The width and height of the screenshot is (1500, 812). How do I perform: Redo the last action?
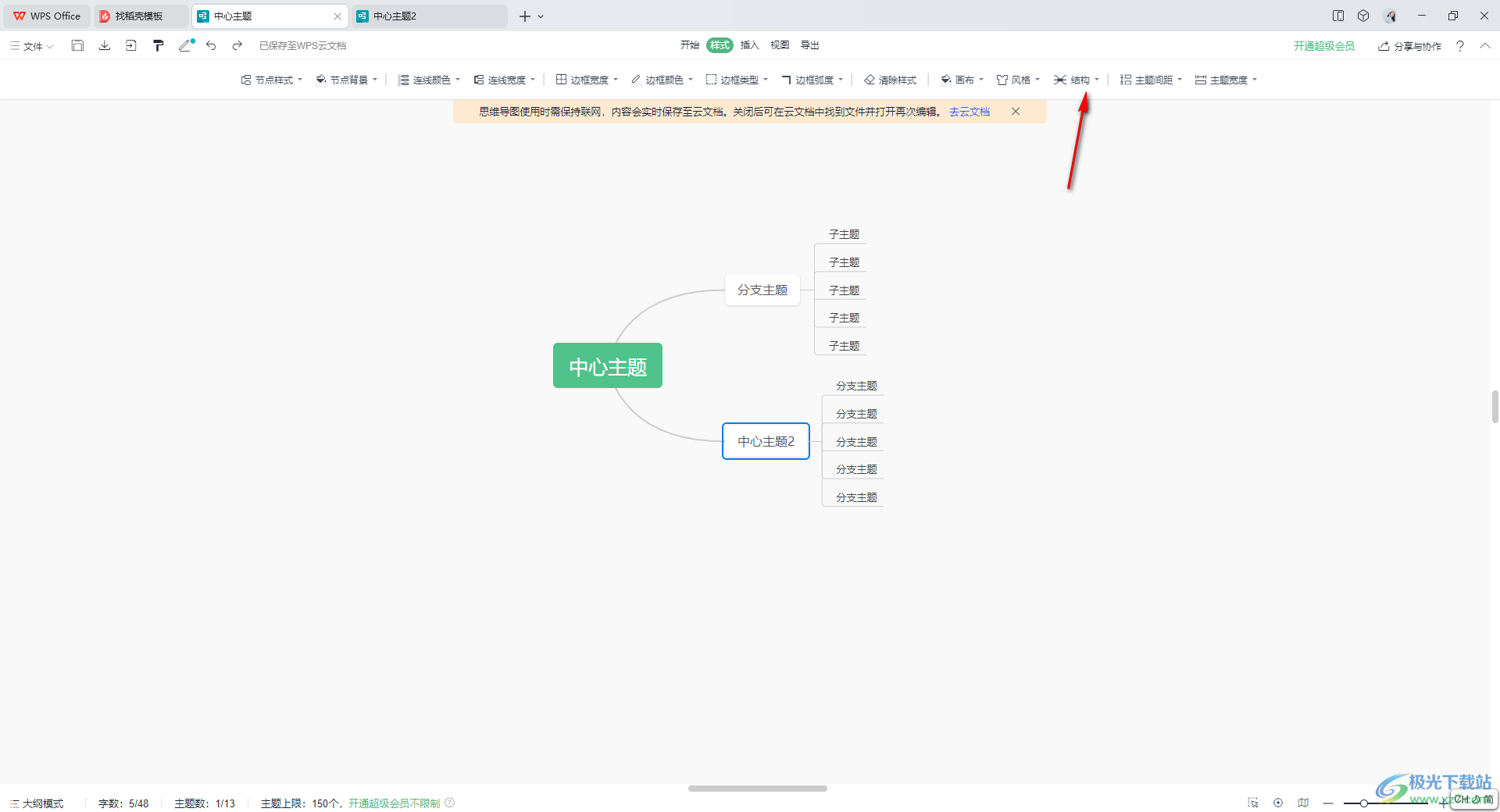[x=237, y=45]
